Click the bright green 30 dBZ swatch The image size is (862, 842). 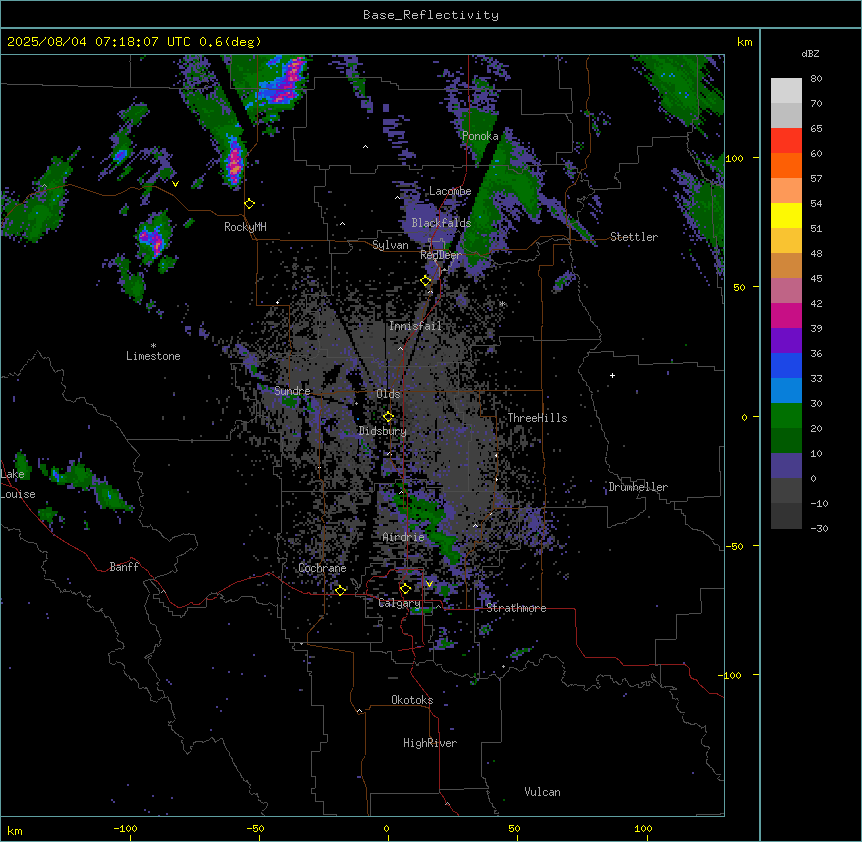pos(786,416)
